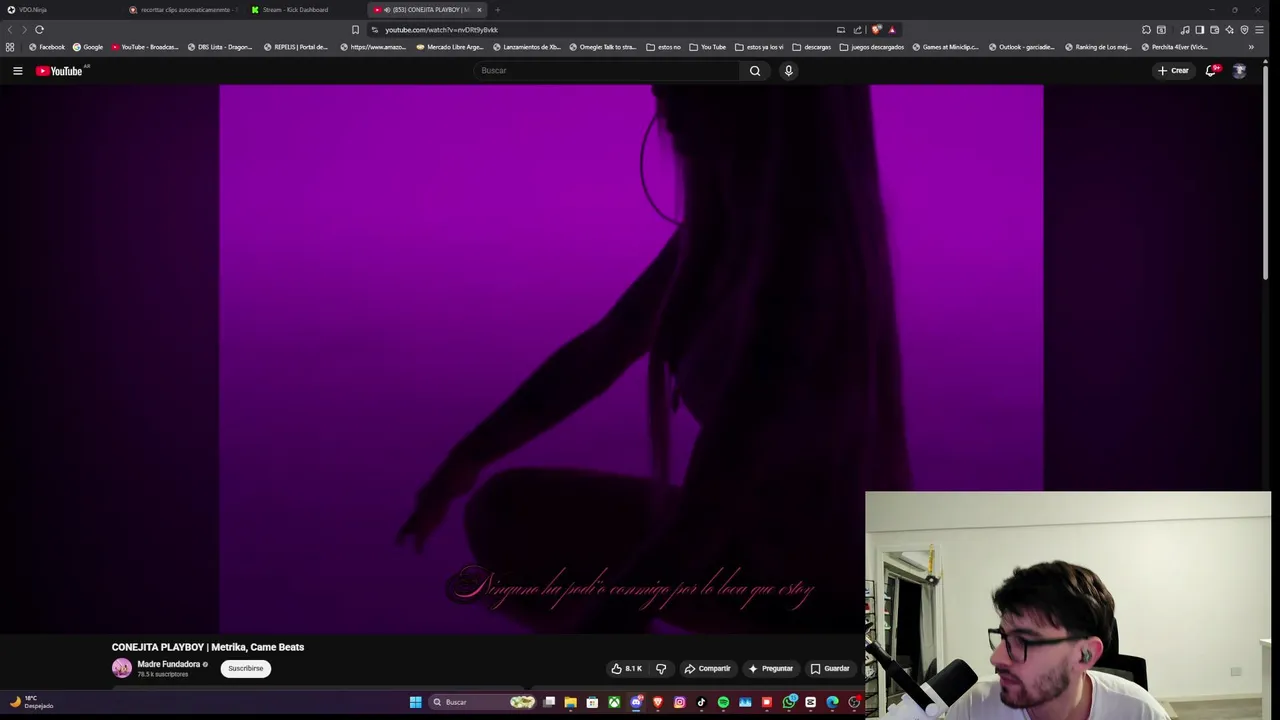Click the Preguntar button

(x=770, y=669)
